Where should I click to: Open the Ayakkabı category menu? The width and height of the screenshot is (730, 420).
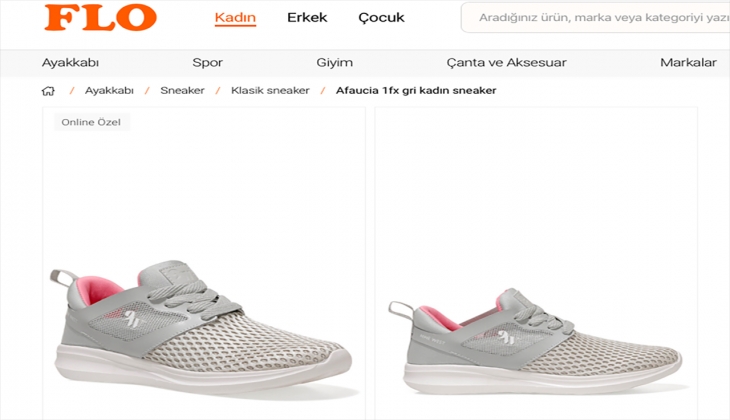[x=70, y=62]
